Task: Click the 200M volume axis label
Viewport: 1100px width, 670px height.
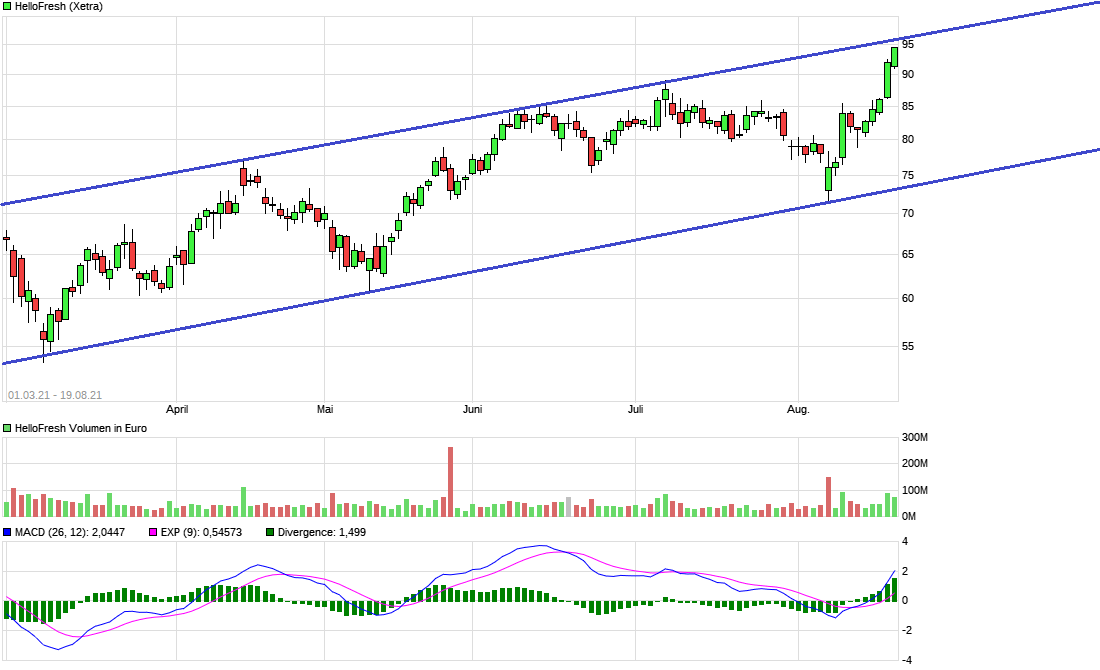Action: tap(915, 463)
